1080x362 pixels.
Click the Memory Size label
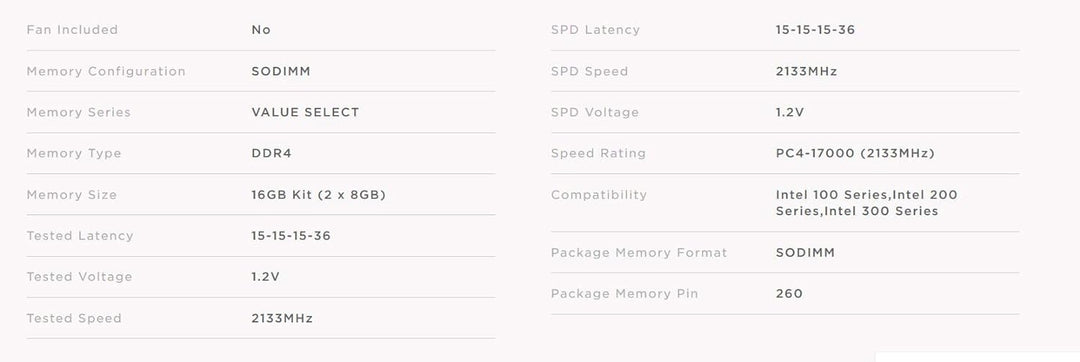(72, 195)
